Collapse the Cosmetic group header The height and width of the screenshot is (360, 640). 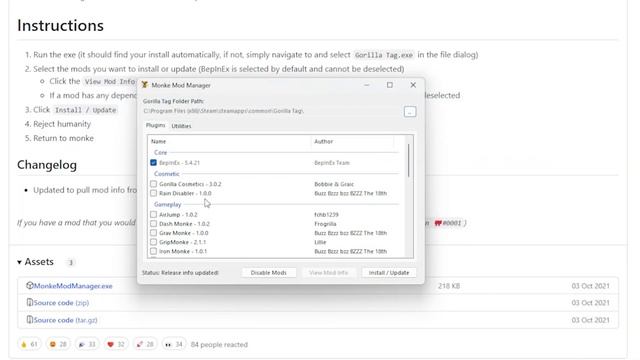tap(167, 174)
